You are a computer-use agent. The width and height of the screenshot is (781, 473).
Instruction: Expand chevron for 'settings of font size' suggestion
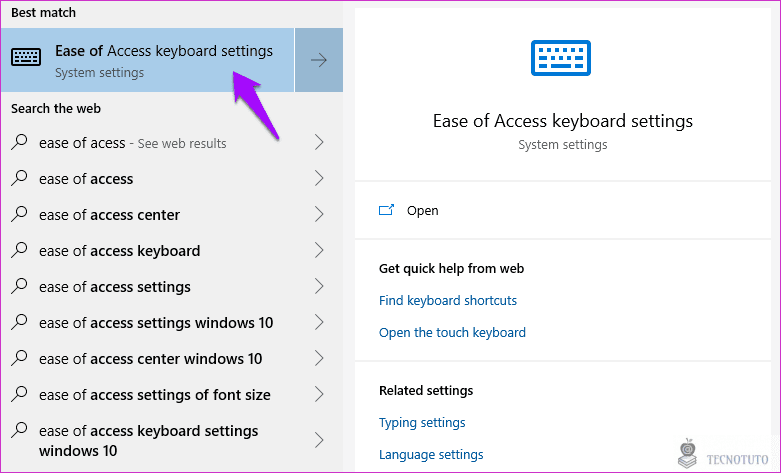[319, 394]
